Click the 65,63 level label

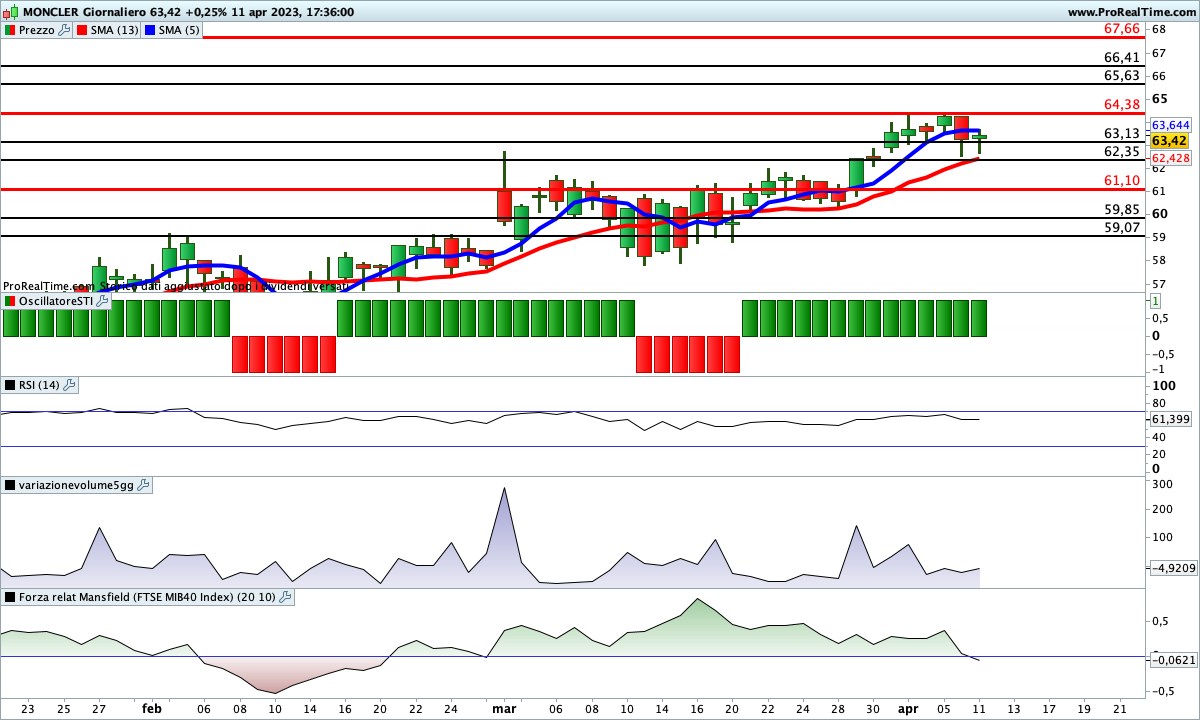1122,75
